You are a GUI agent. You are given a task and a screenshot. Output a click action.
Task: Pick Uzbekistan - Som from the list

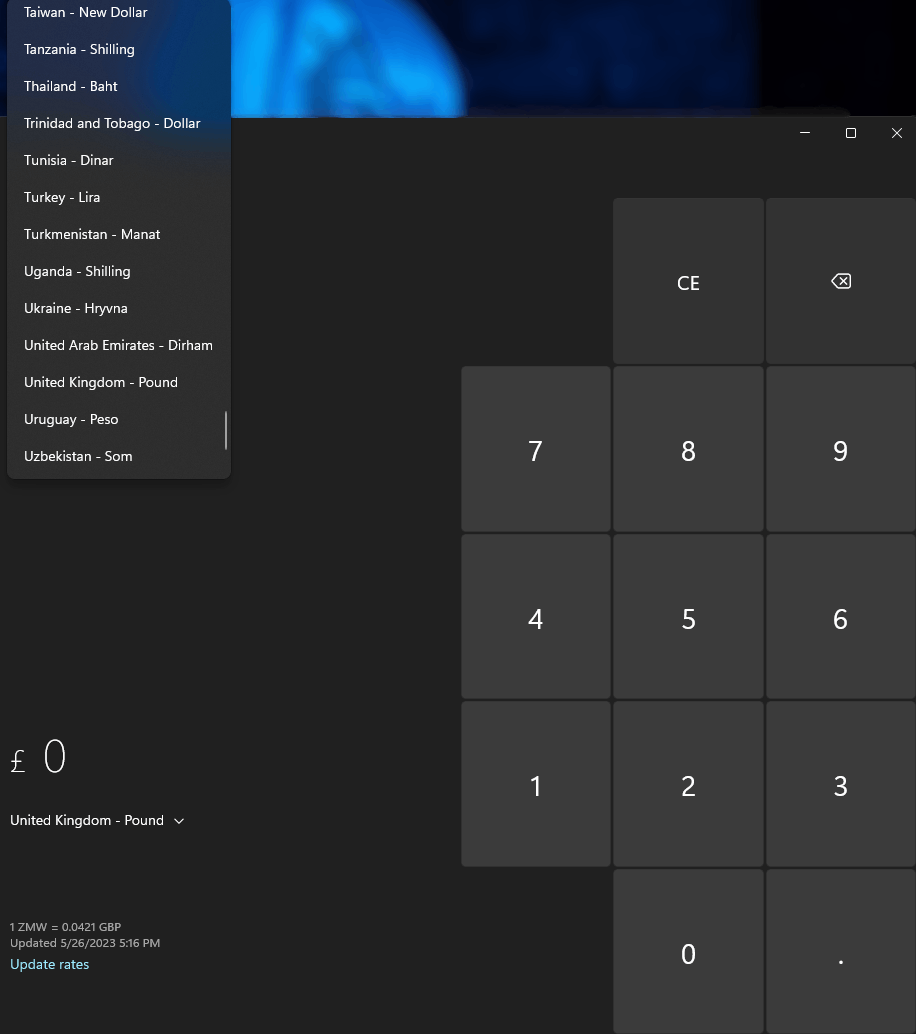[119, 456]
